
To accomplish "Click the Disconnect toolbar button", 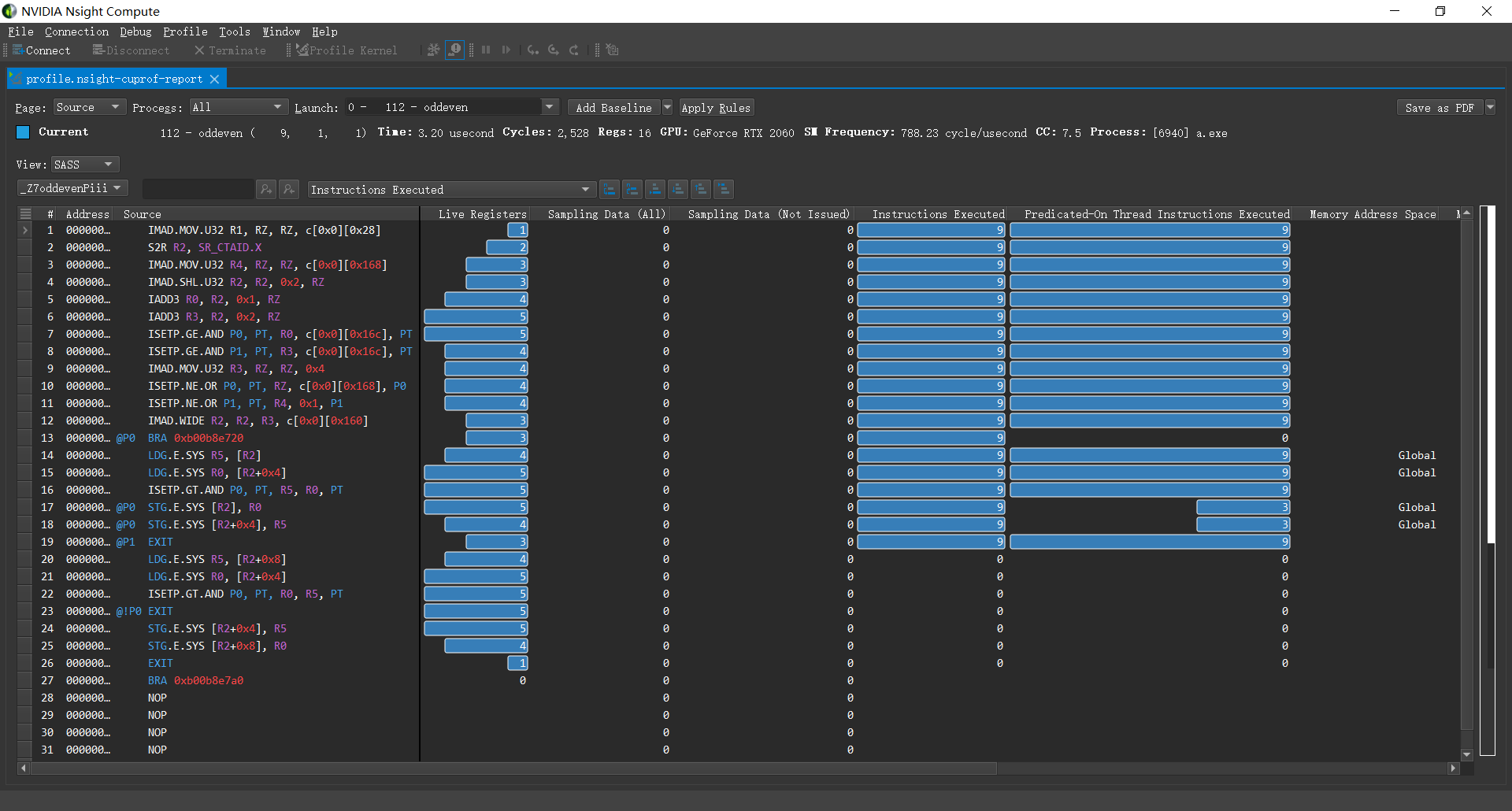I will [131, 50].
